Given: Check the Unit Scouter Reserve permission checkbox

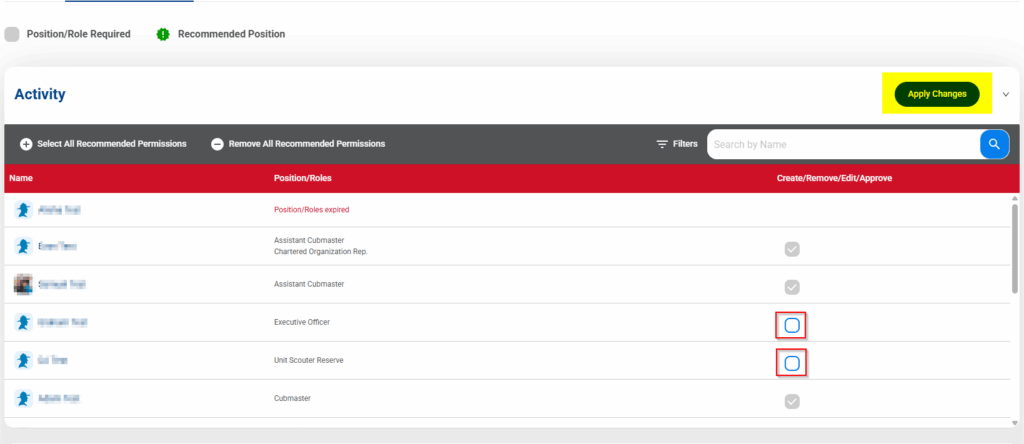Looking at the screenshot, I should [x=792, y=363].
